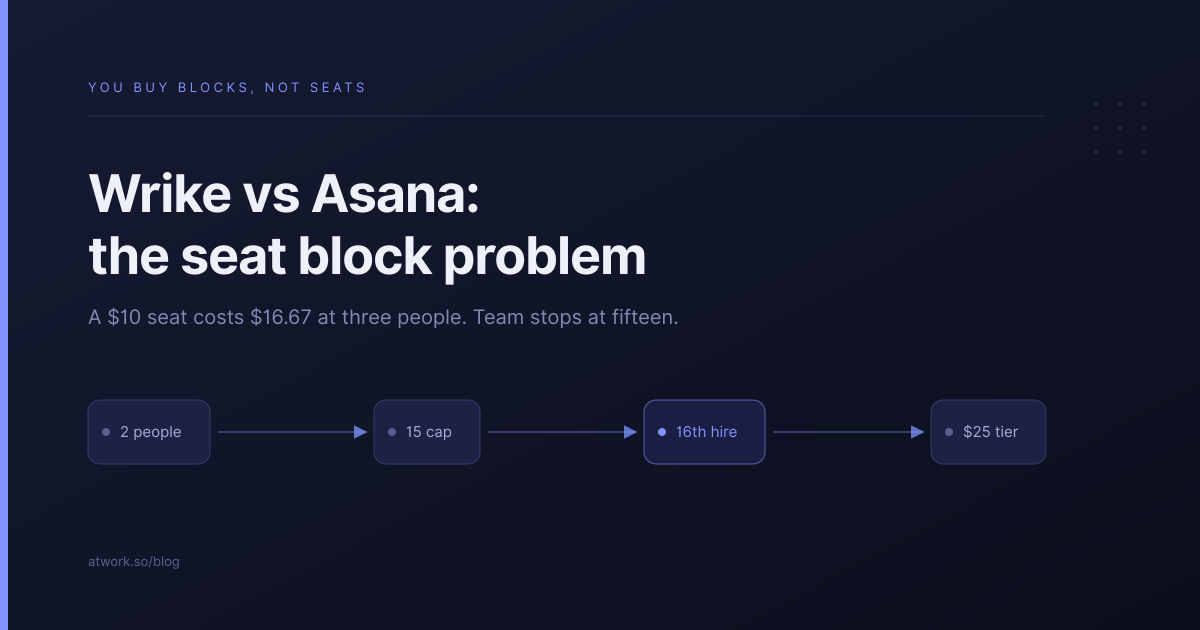Viewport: 1200px width, 630px height.
Task: Click arrowhead pointing to 16th hire box
Action: pos(631,432)
